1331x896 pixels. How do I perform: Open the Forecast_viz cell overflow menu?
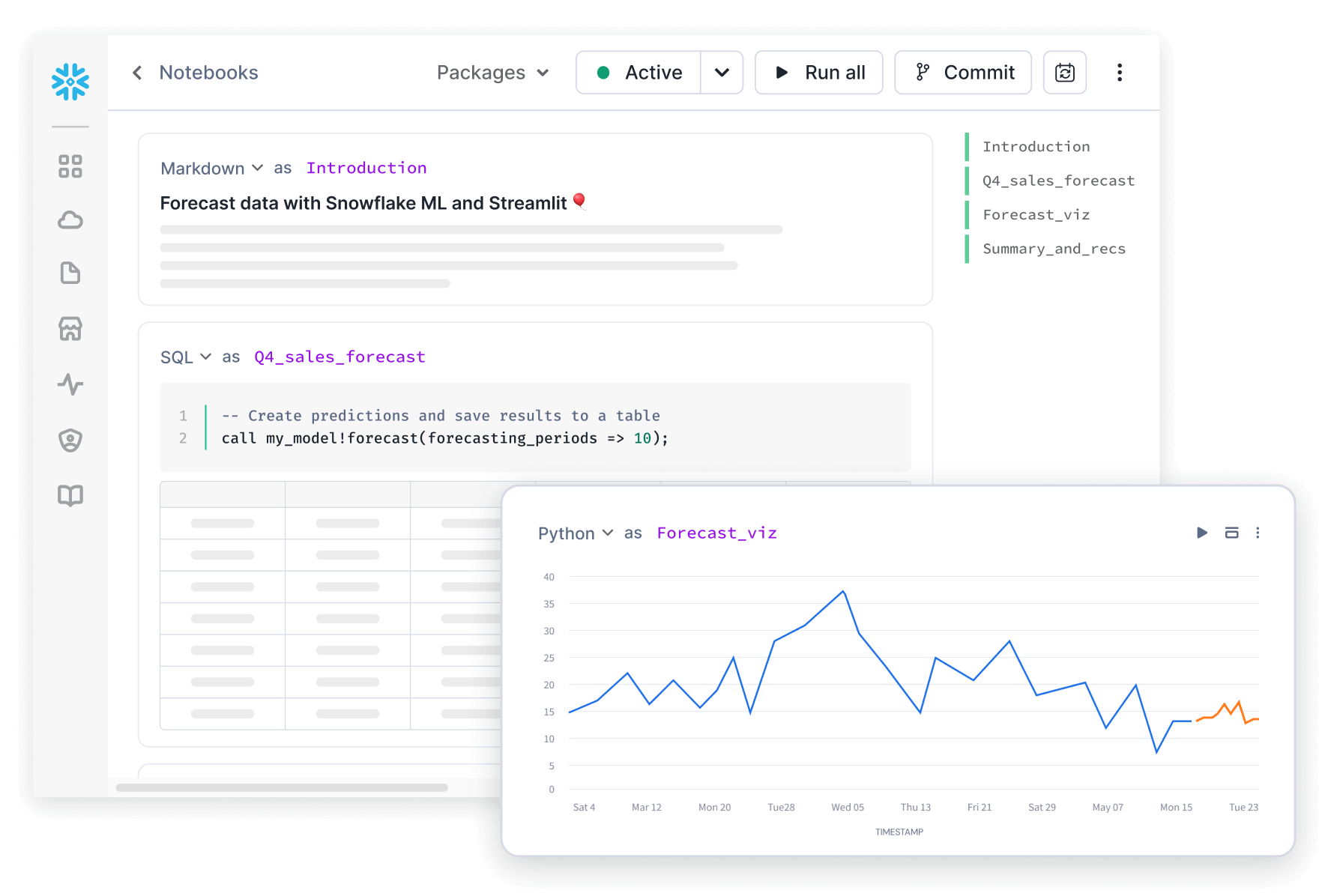click(x=1258, y=533)
